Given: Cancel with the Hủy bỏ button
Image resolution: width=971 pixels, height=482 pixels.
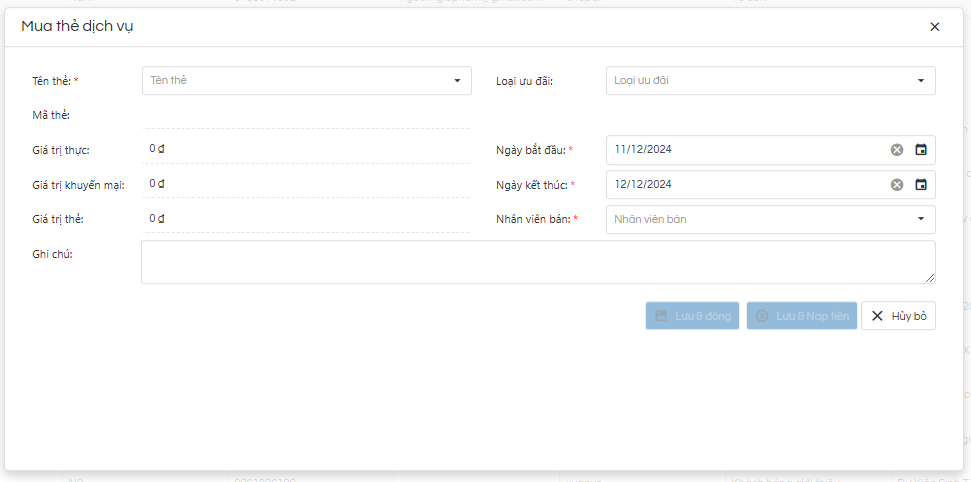Looking at the screenshot, I should (898, 316).
